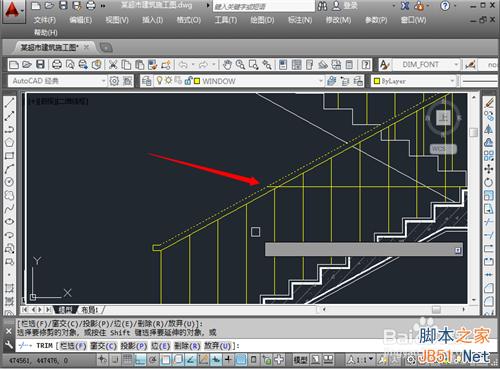This screenshot has width=500, height=370.
Task: Toggle Object Snap in status bar
Action: (x=165, y=360)
